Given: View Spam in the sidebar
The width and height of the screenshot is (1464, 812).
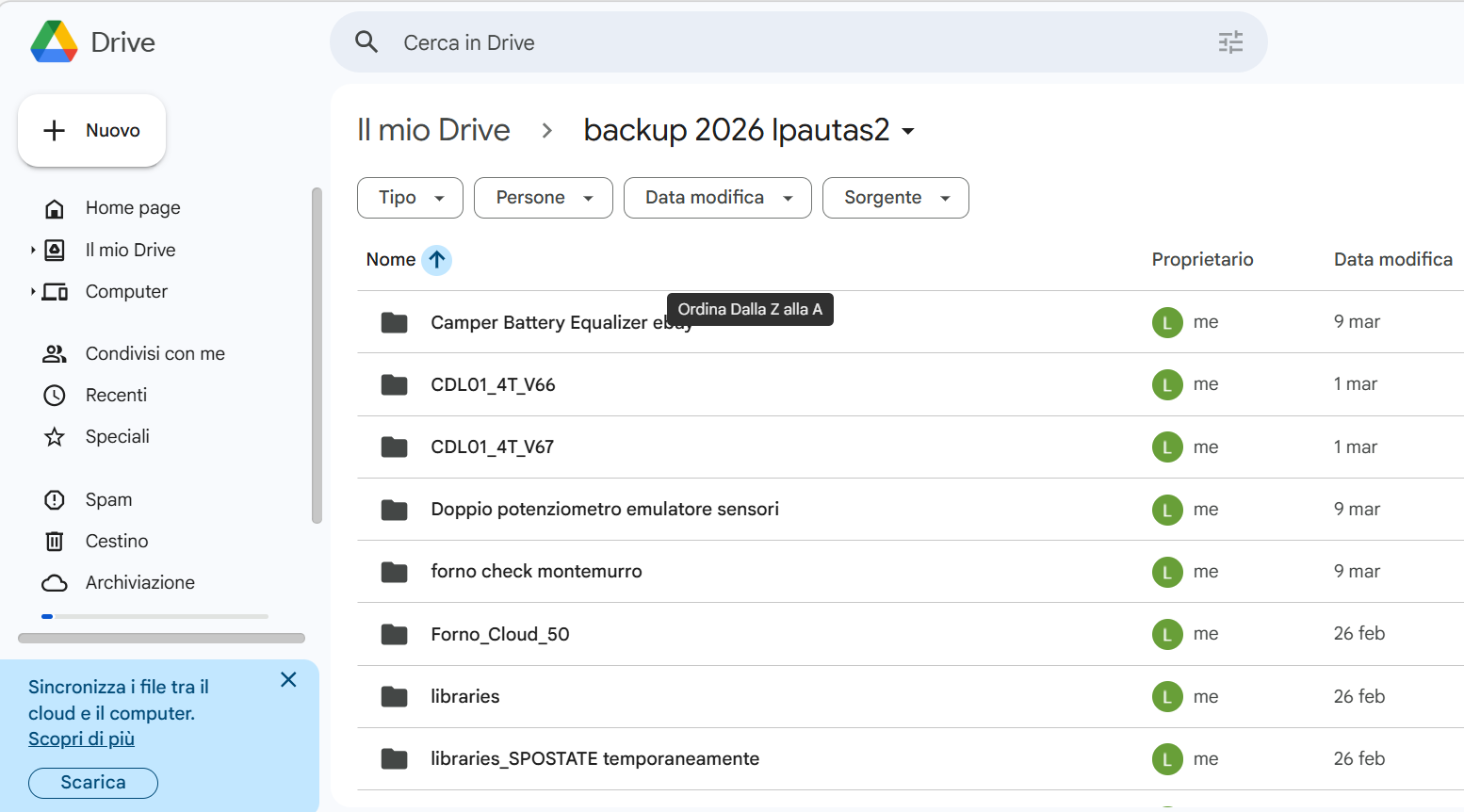Looking at the screenshot, I should pos(108,499).
